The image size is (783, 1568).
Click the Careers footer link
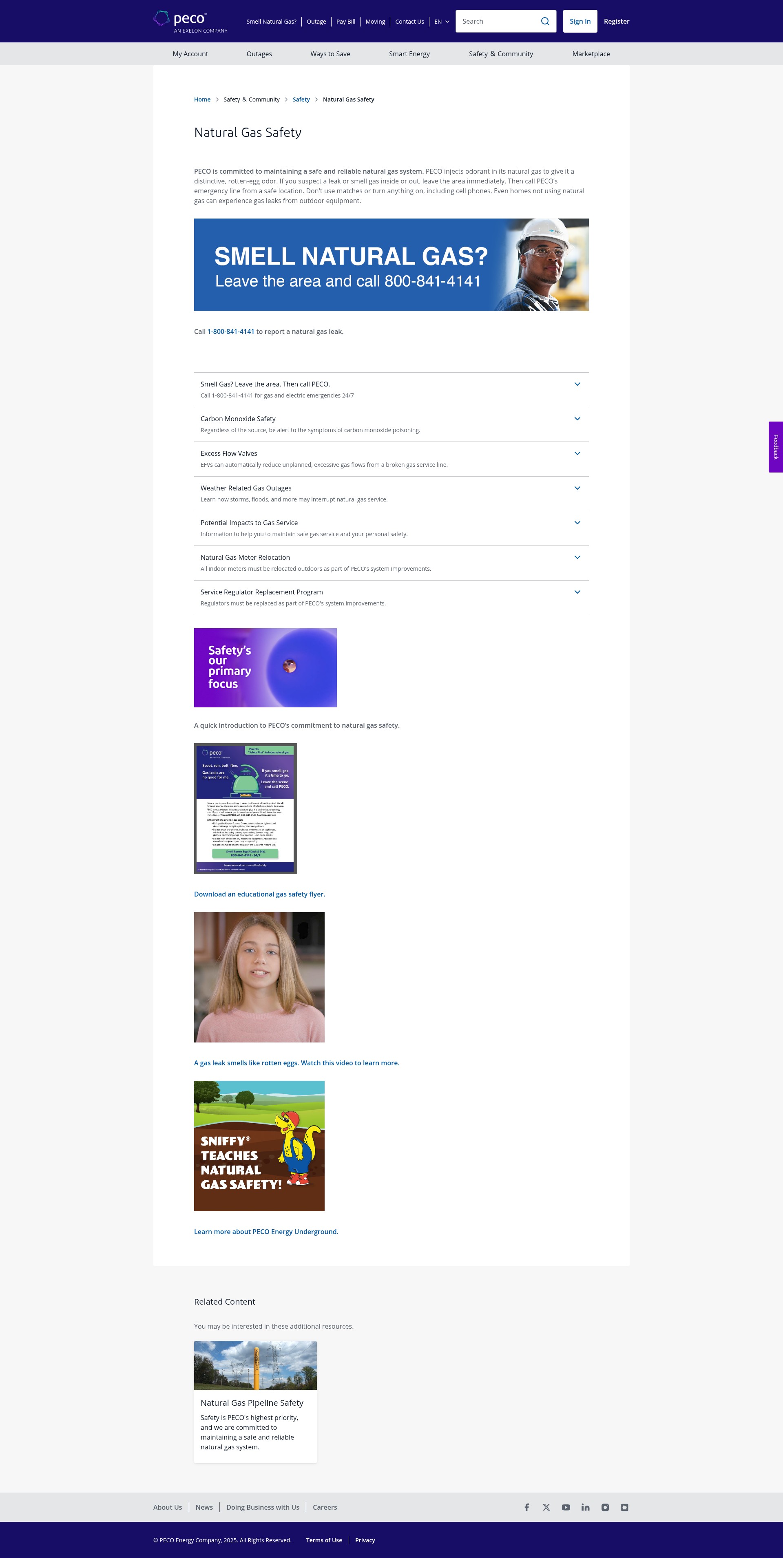point(325,1507)
